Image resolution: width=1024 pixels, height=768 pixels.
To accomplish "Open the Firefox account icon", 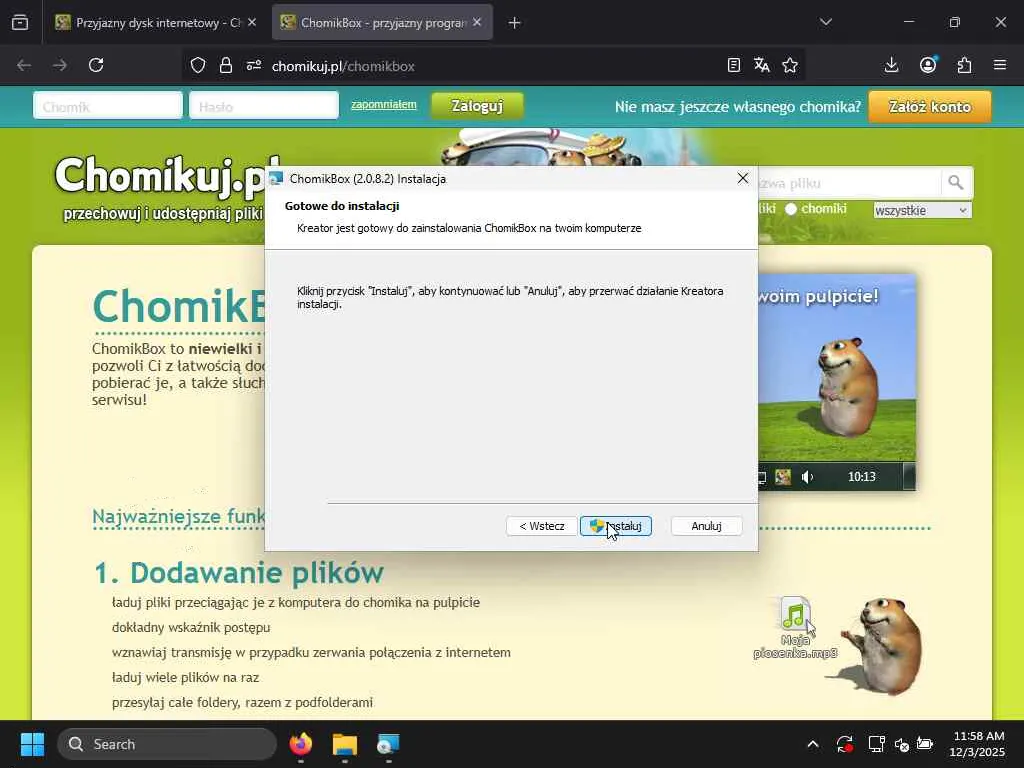I will (x=928, y=65).
